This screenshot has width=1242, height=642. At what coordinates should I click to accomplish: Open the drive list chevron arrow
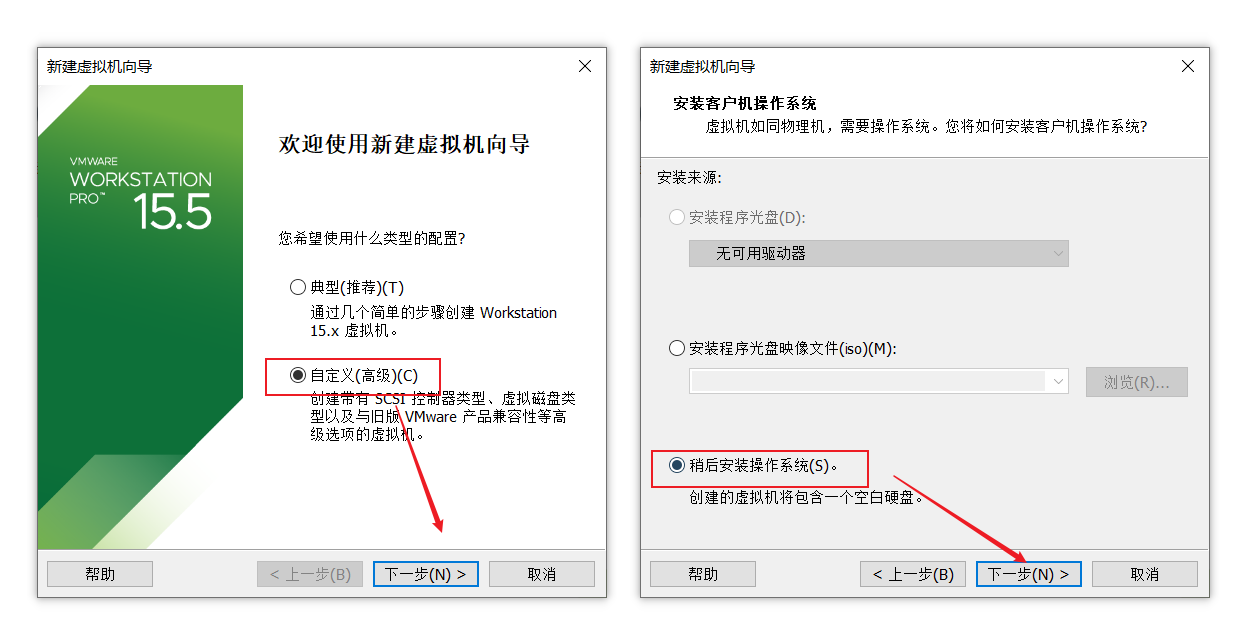point(1057,253)
